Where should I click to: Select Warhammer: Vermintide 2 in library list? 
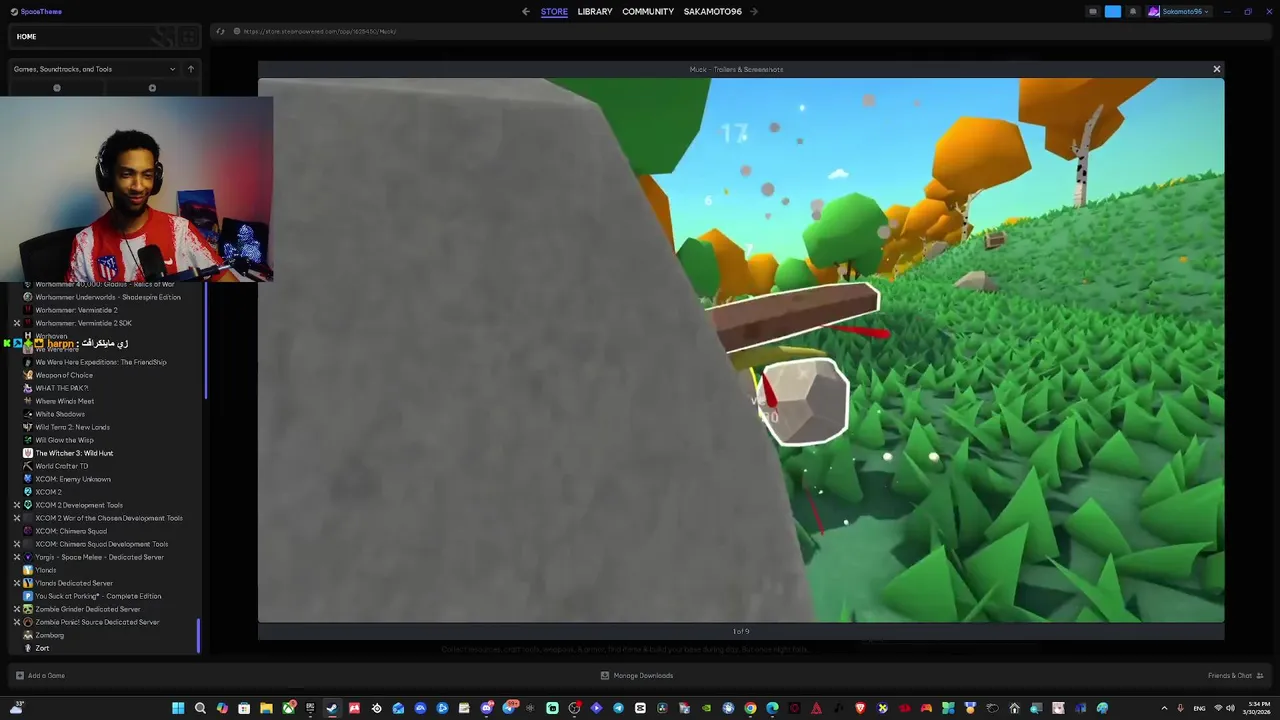[76, 310]
